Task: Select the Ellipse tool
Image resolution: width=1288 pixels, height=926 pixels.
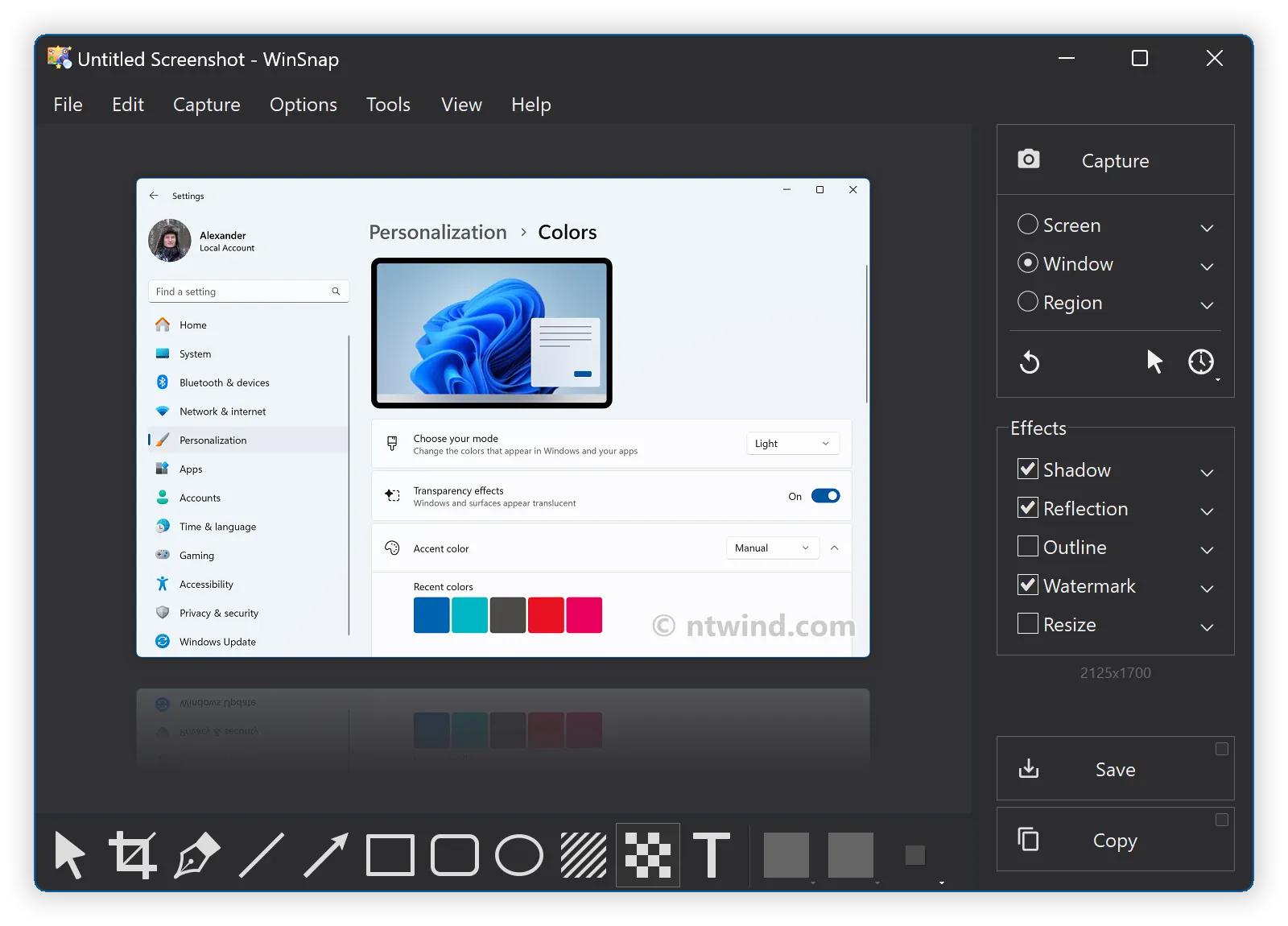Action: tap(519, 855)
